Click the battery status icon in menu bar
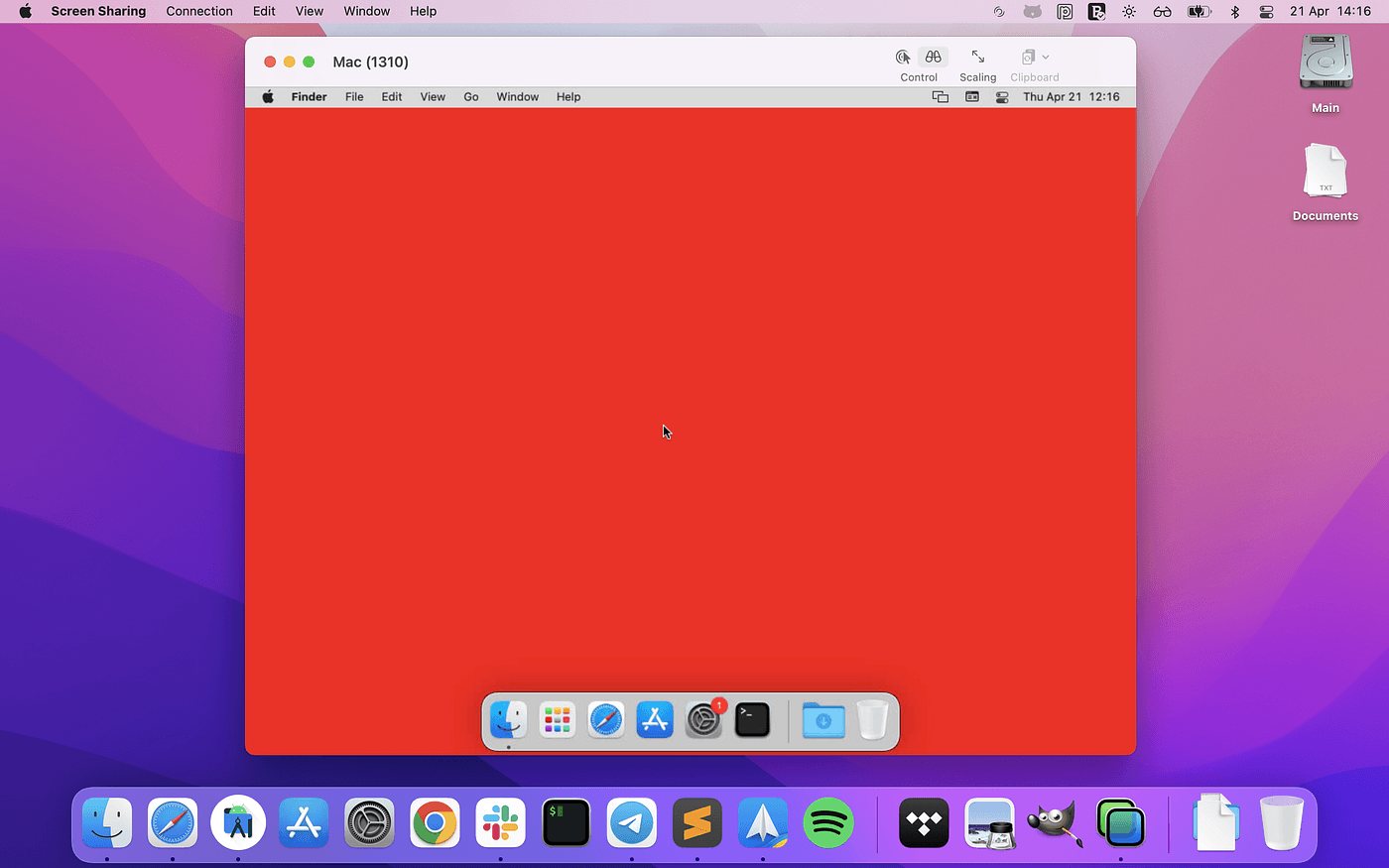This screenshot has height=868, width=1389. (x=1200, y=12)
